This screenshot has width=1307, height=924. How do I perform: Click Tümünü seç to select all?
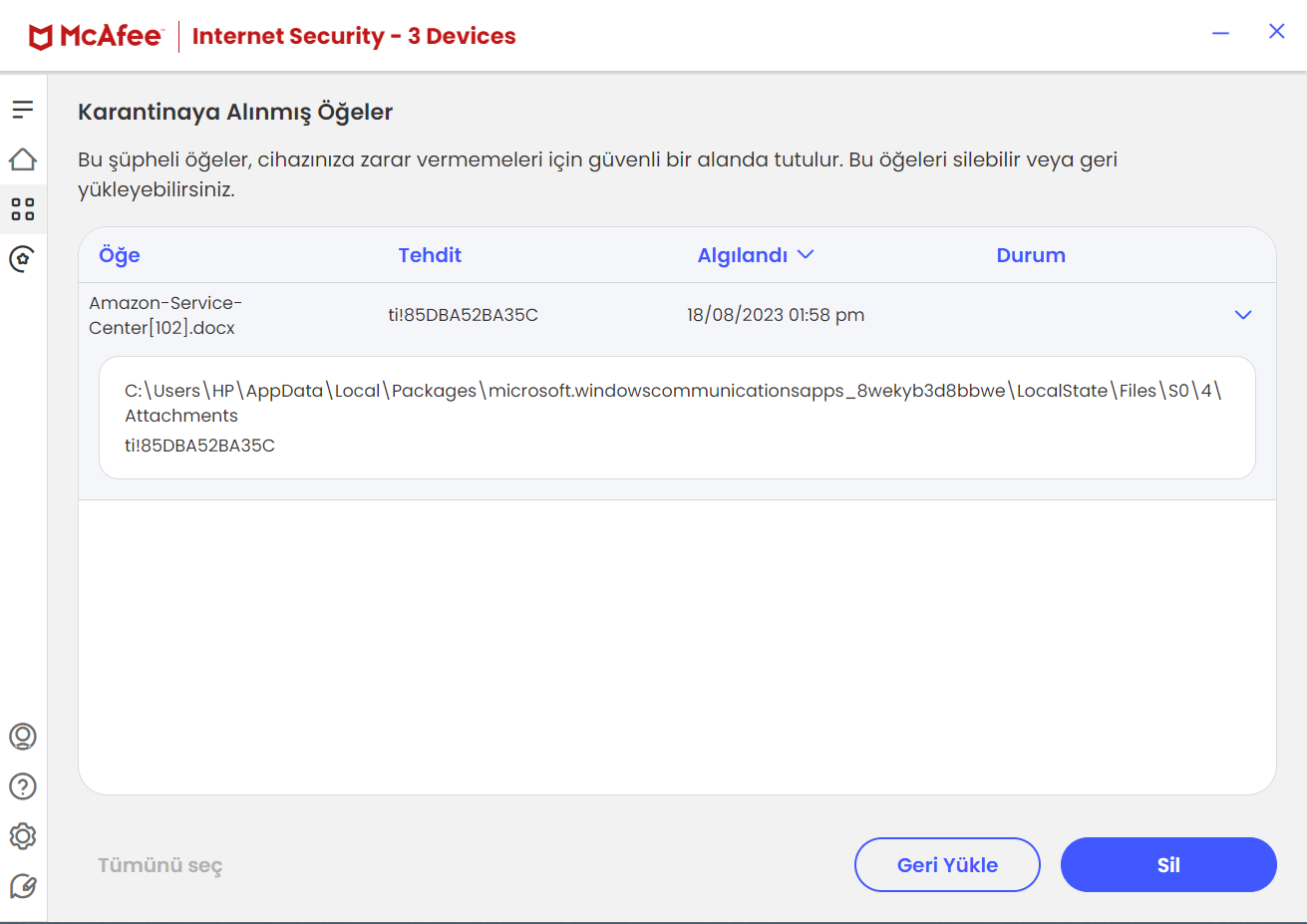161,865
